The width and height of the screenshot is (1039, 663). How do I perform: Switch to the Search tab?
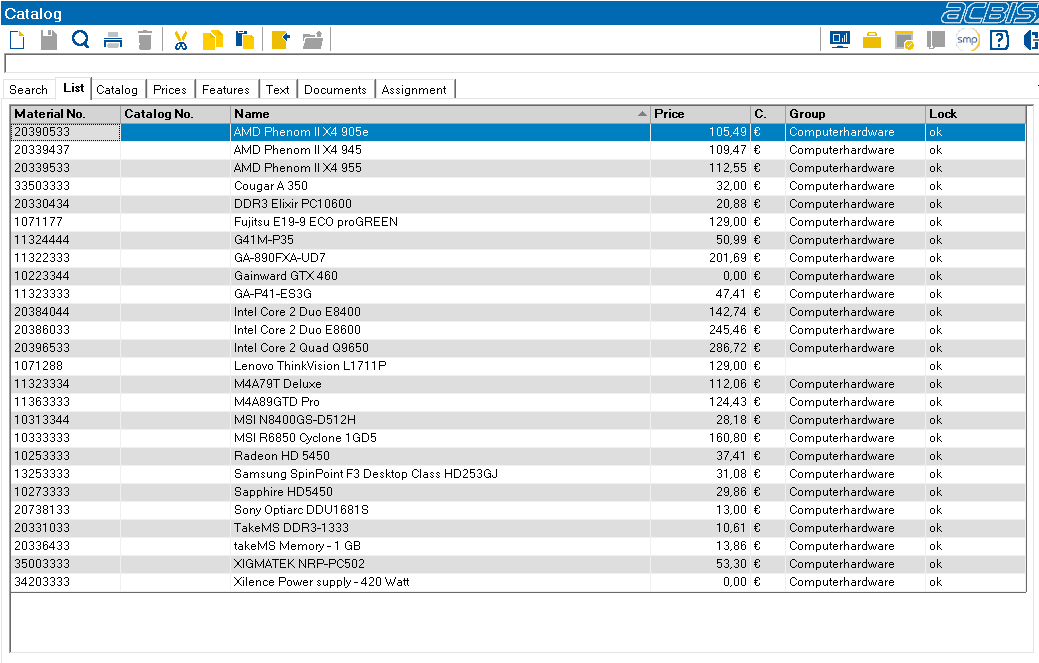pyautogui.click(x=28, y=89)
